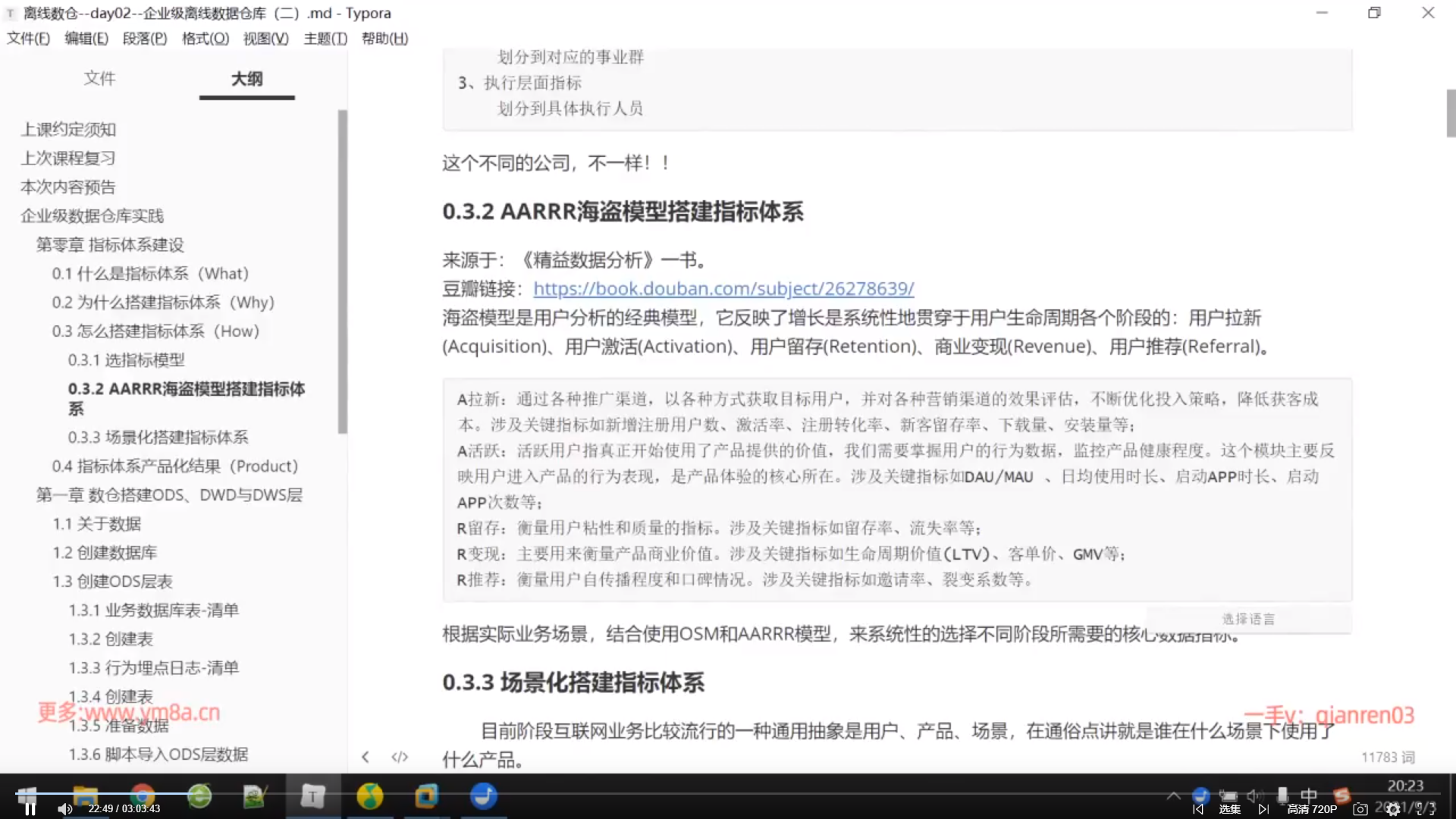Toggle source code mode icon

[x=400, y=757]
